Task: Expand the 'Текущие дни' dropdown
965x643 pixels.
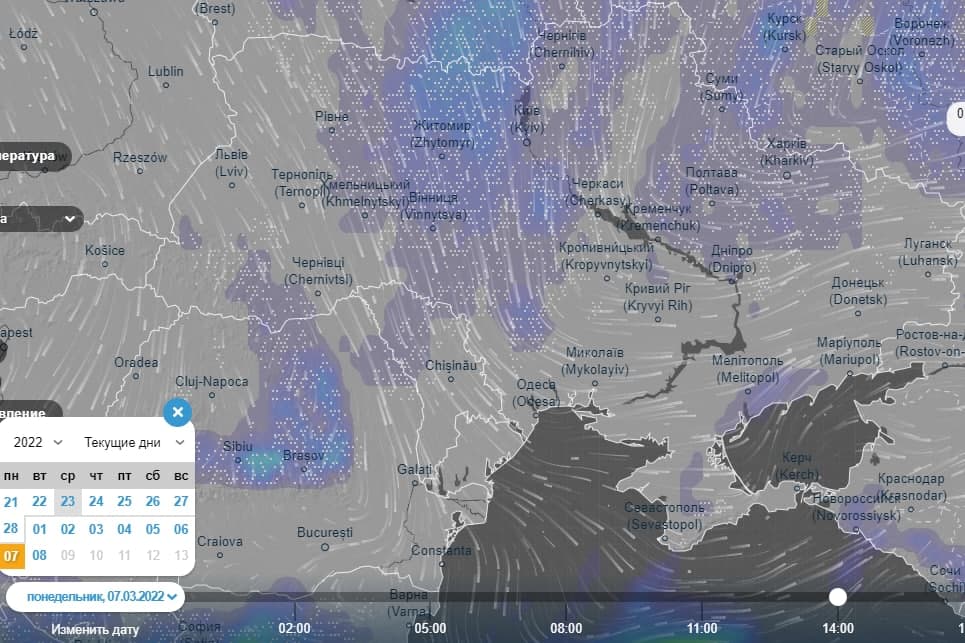Action: pos(135,442)
